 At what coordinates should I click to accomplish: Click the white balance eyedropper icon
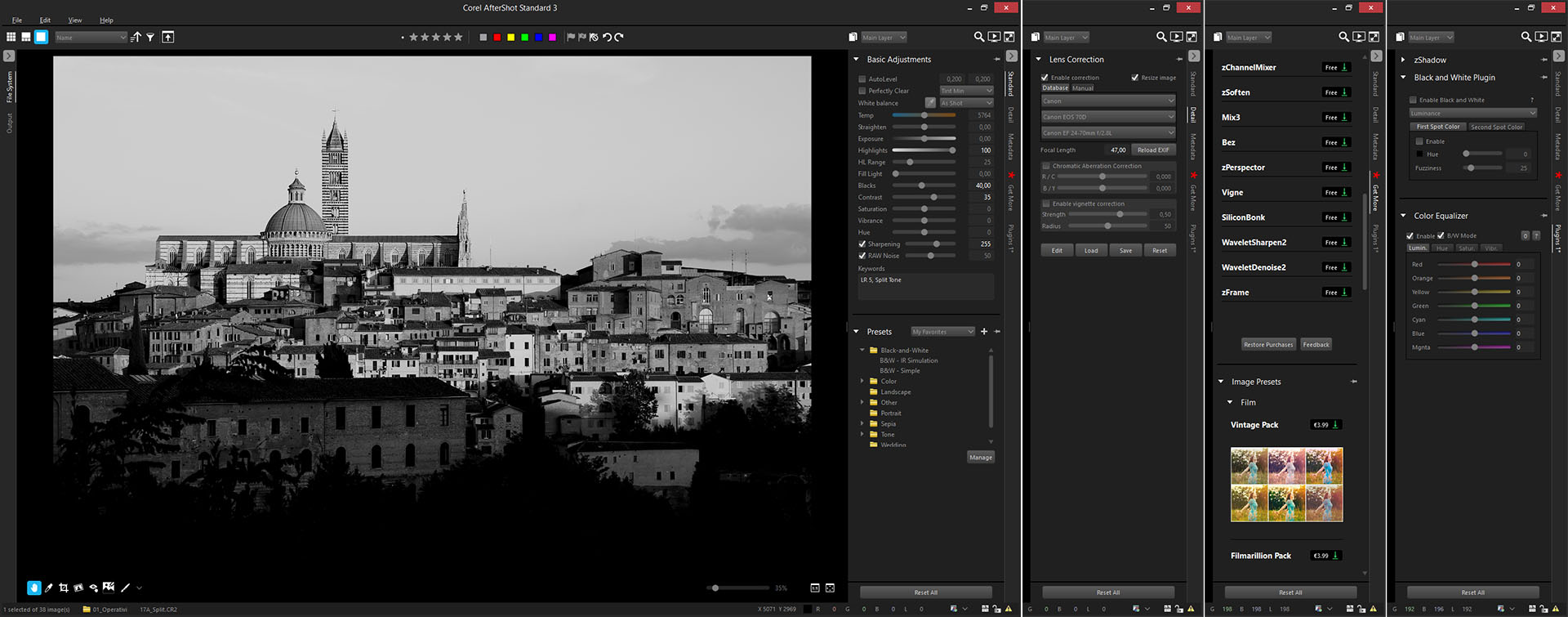930,103
